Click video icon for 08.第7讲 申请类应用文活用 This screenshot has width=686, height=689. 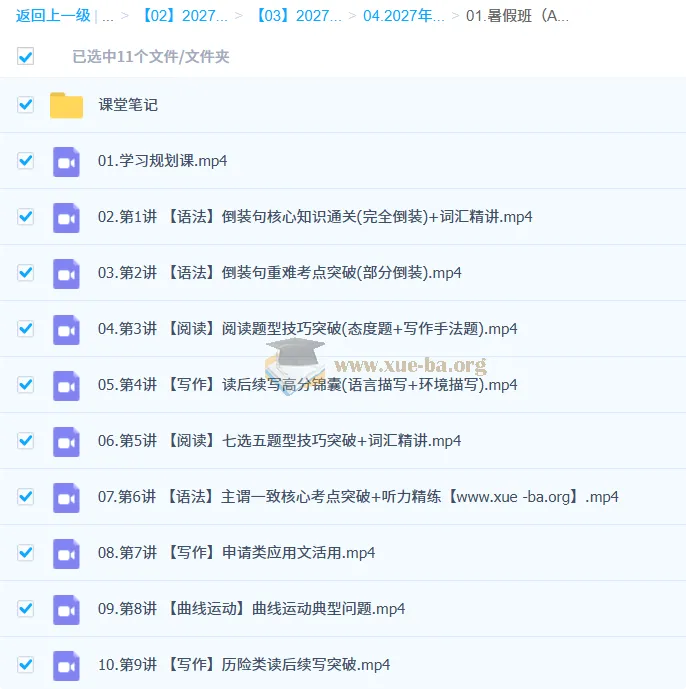66,554
